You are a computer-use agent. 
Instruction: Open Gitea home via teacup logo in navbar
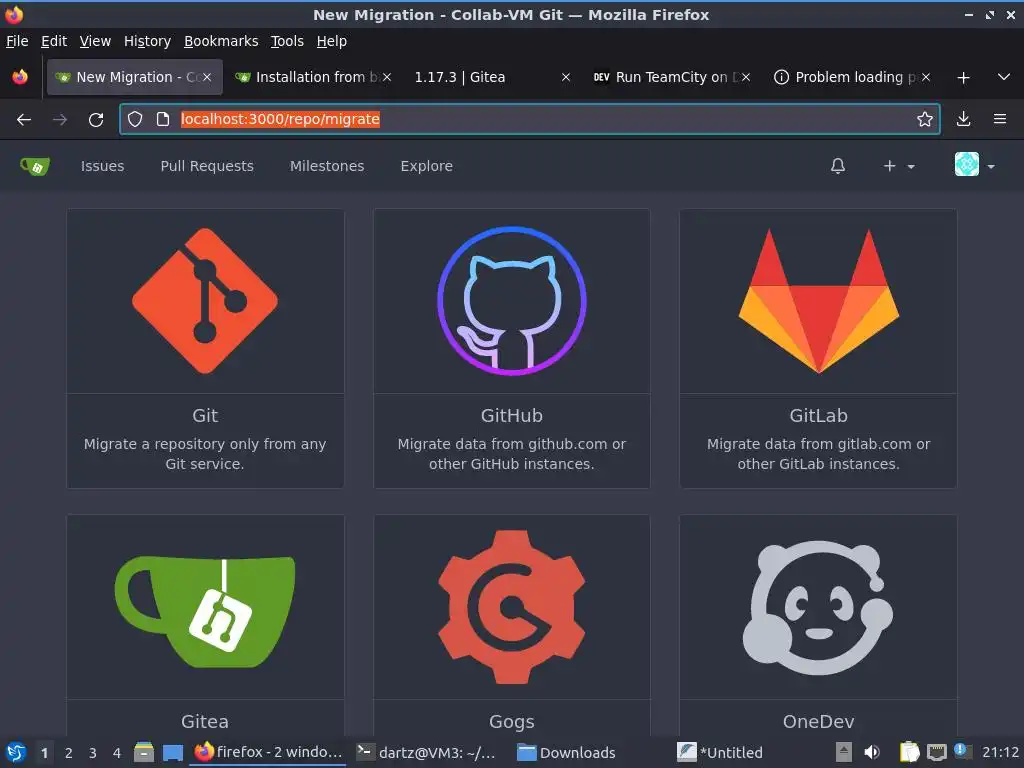pyautogui.click(x=35, y=167)
